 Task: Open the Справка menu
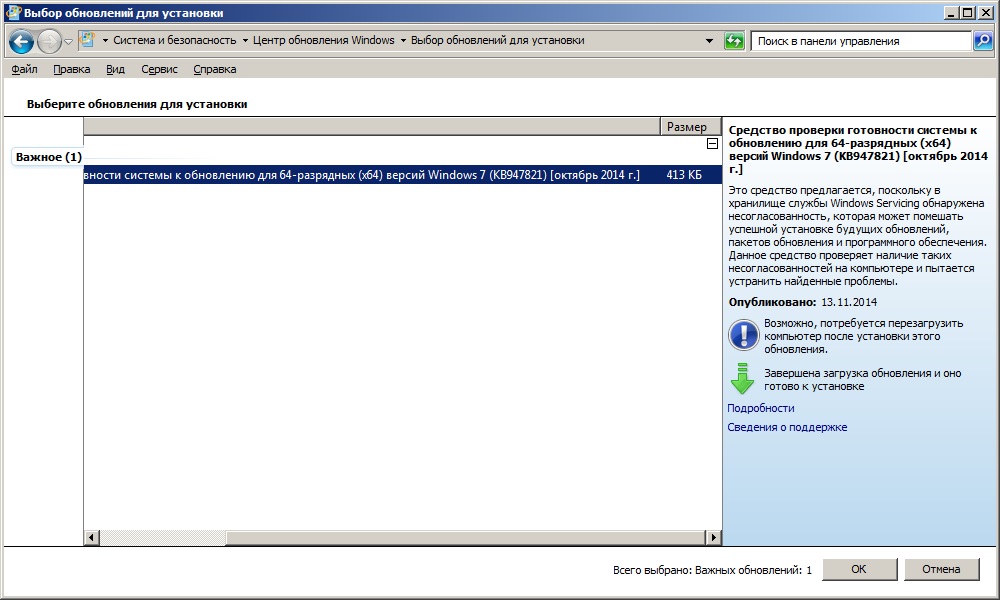pyautogui.click(x=215, y=69)
